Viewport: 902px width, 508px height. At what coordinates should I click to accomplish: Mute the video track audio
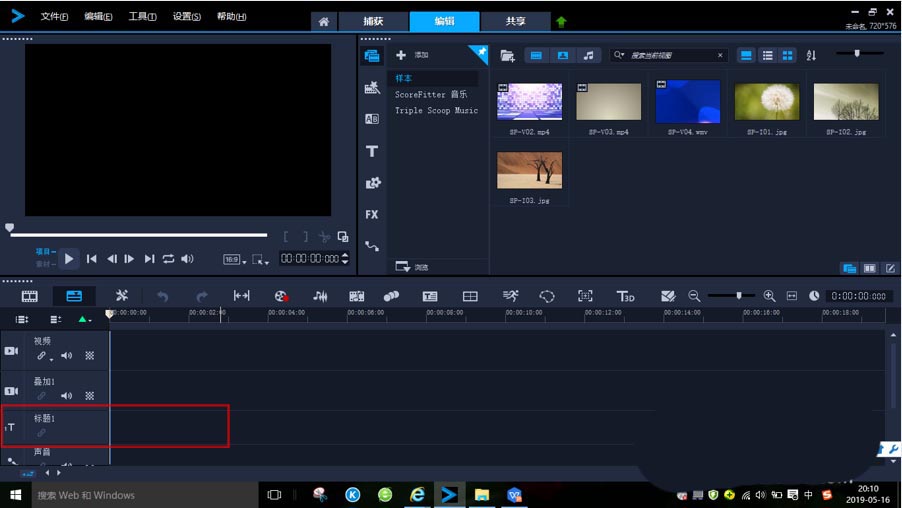pyautogui.click(x=67, y=356)
